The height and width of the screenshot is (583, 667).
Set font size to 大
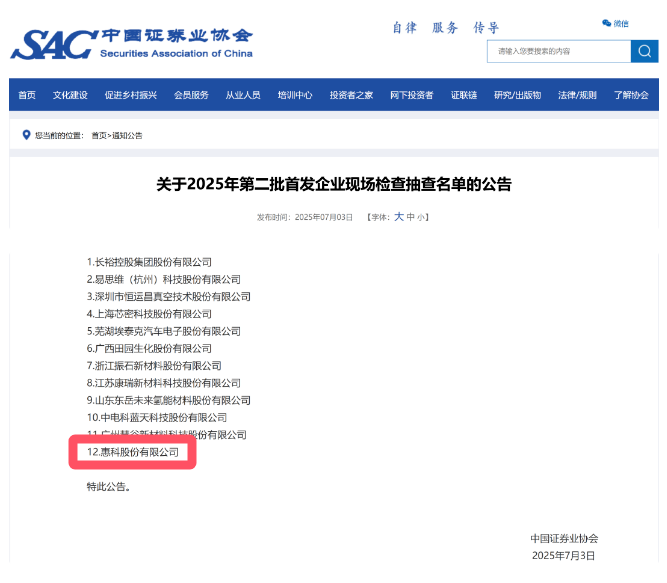pyautogui.click(x=399, y=216)
